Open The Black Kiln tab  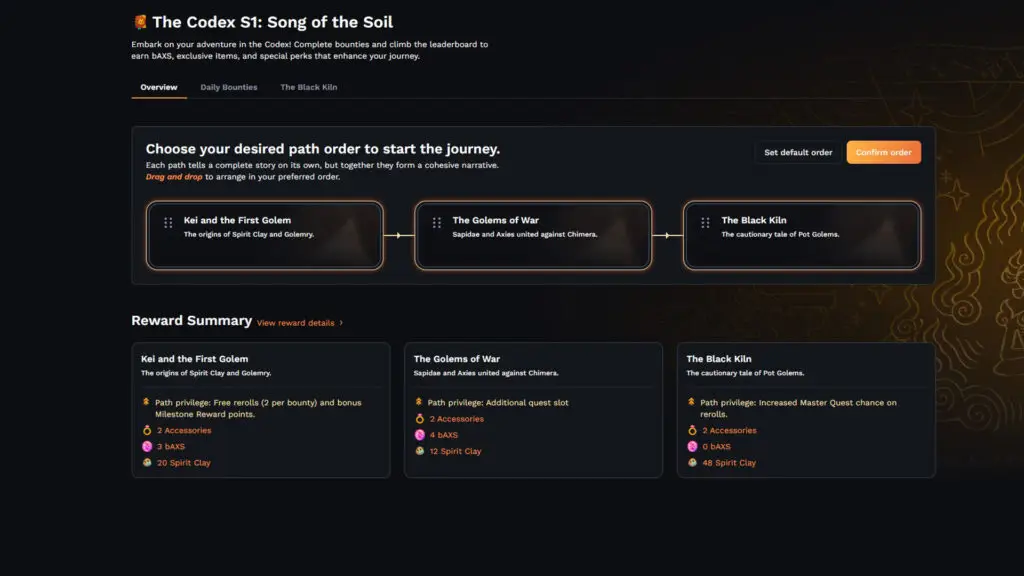pyautogui.click(x=308, y=87)
